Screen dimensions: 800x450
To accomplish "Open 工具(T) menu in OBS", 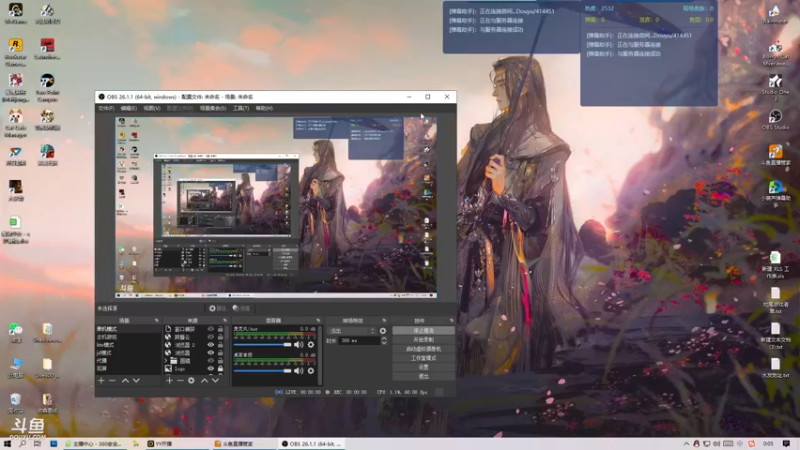I will click(241, 108).
